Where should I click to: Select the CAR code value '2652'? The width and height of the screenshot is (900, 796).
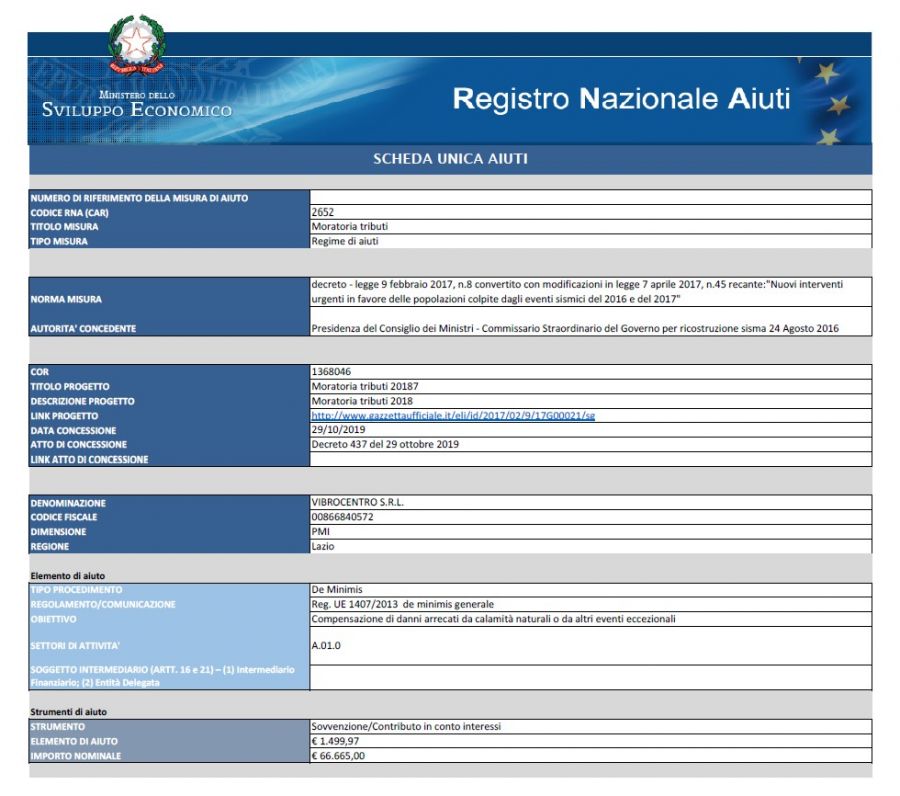click(x=323, y=212)
